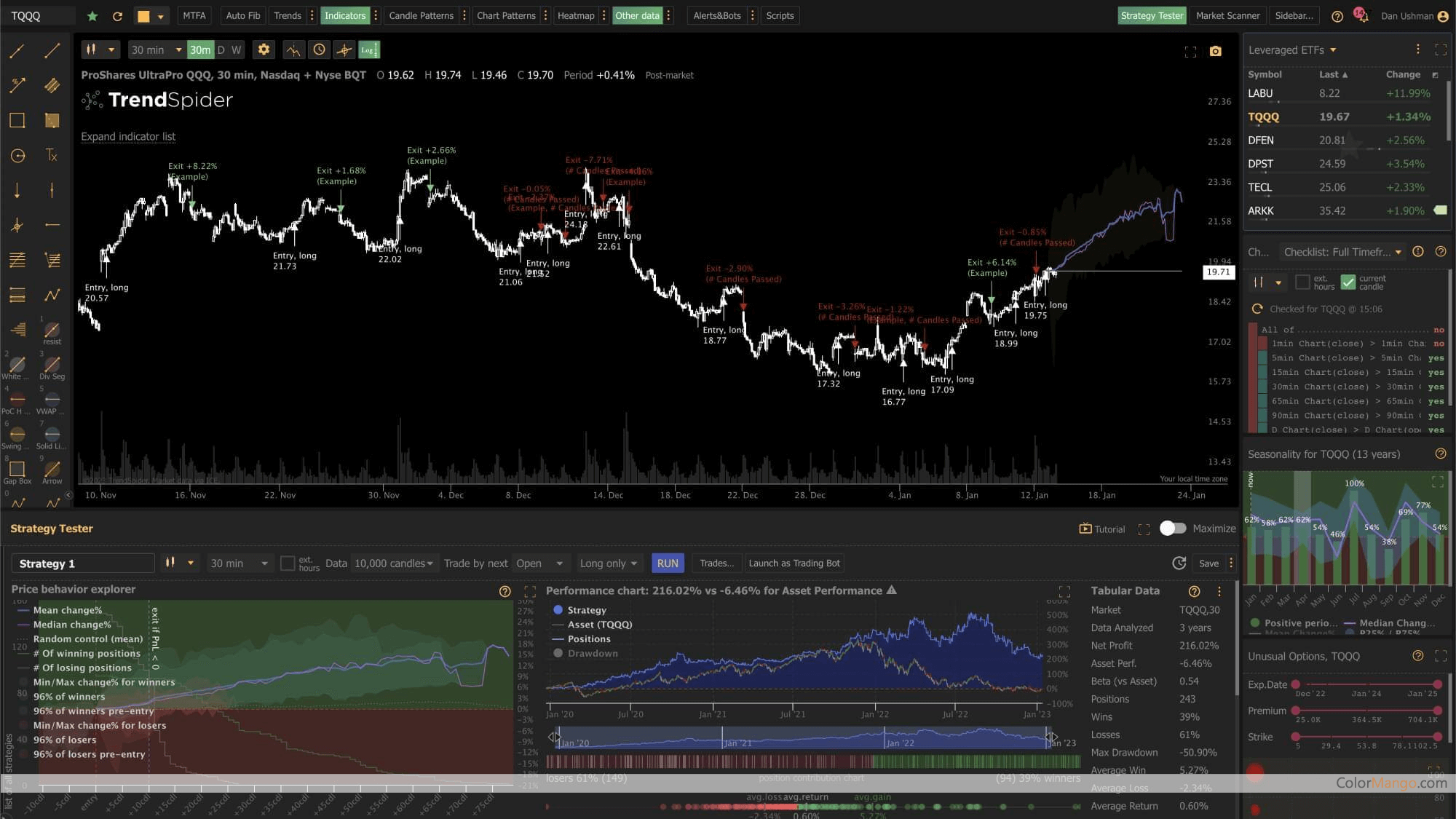
Task: Click Launch as Trading Bot
Action: click(x=794, y=563)
